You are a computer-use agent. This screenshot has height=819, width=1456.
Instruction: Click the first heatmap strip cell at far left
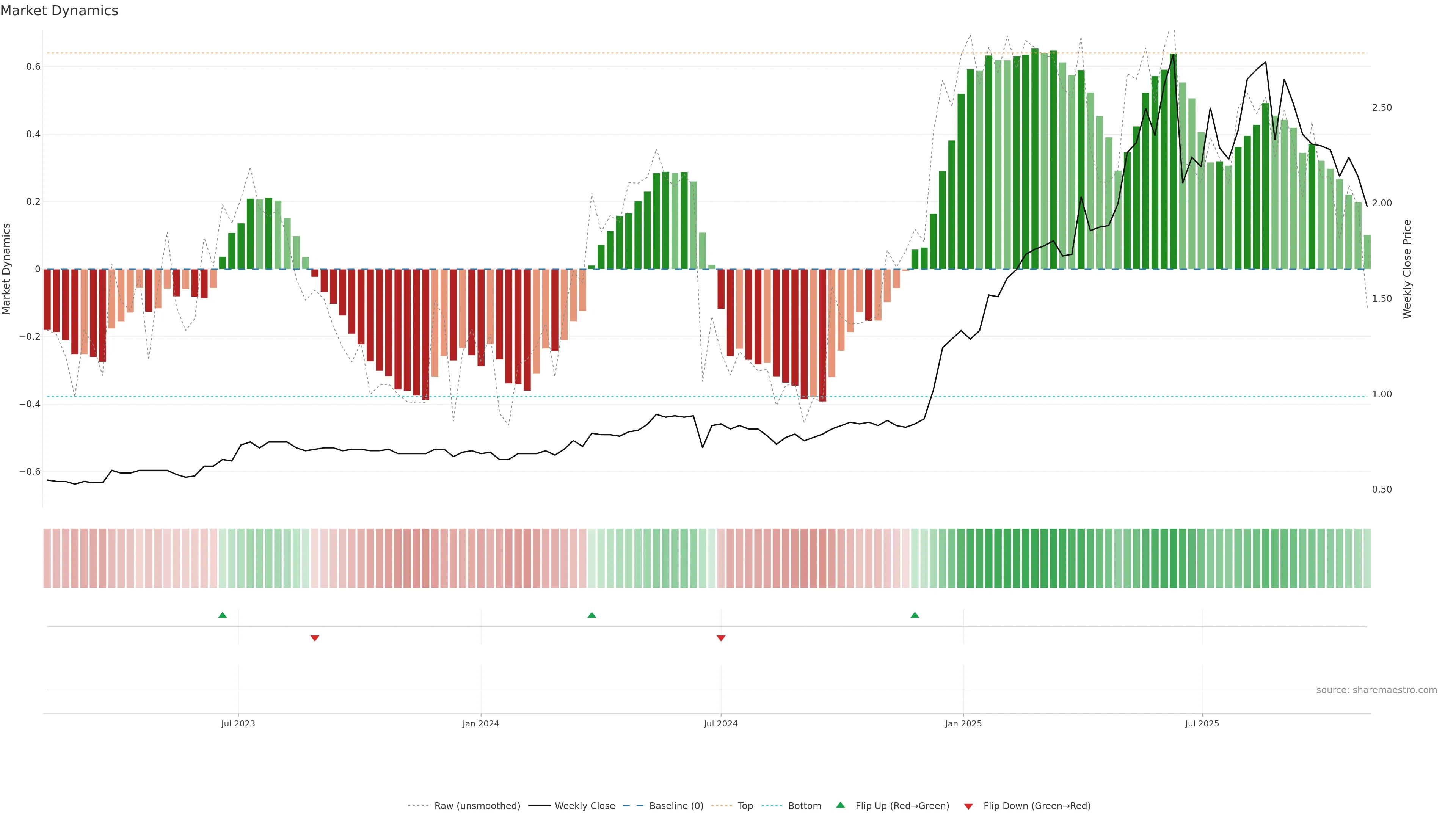point(47,558)
